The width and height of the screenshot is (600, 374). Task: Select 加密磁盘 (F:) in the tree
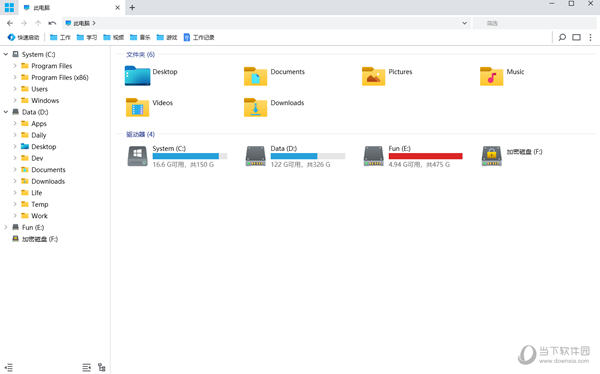[40, 239]
